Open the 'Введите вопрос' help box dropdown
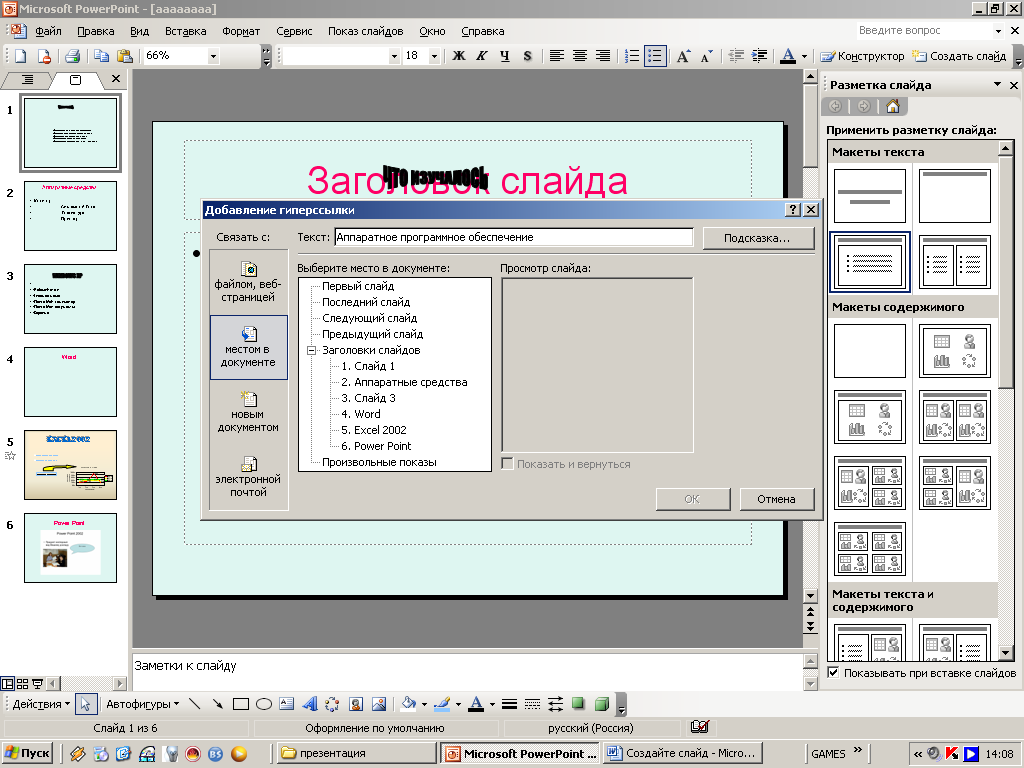Image resolution: width=1024 pixels, height=768 pixels. click(998, 31)
